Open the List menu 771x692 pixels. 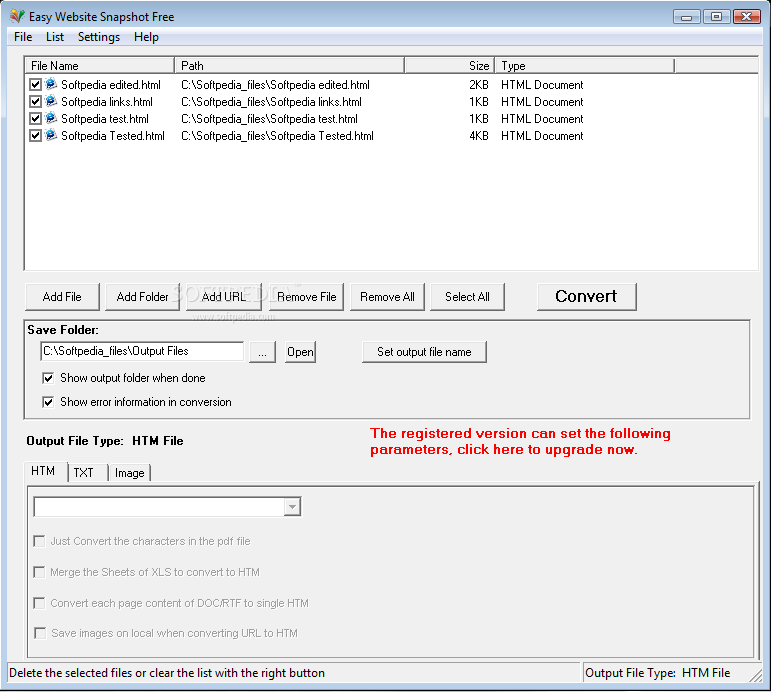coord(55,37)
